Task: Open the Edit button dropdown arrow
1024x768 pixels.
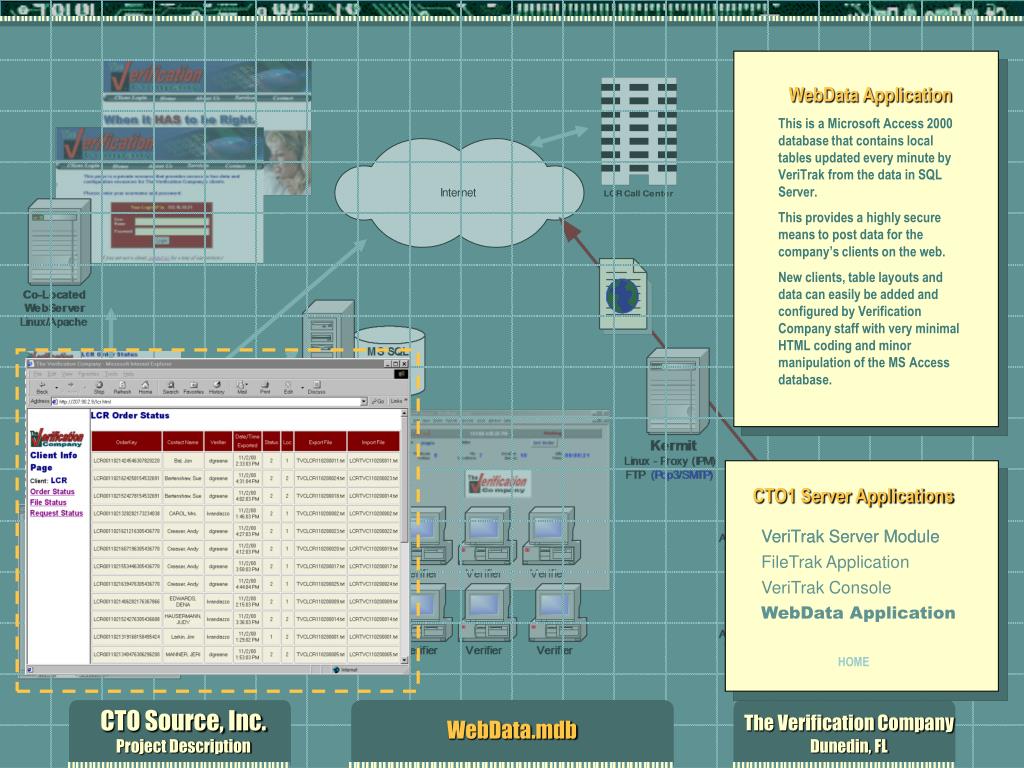Action: pos(302,387)
